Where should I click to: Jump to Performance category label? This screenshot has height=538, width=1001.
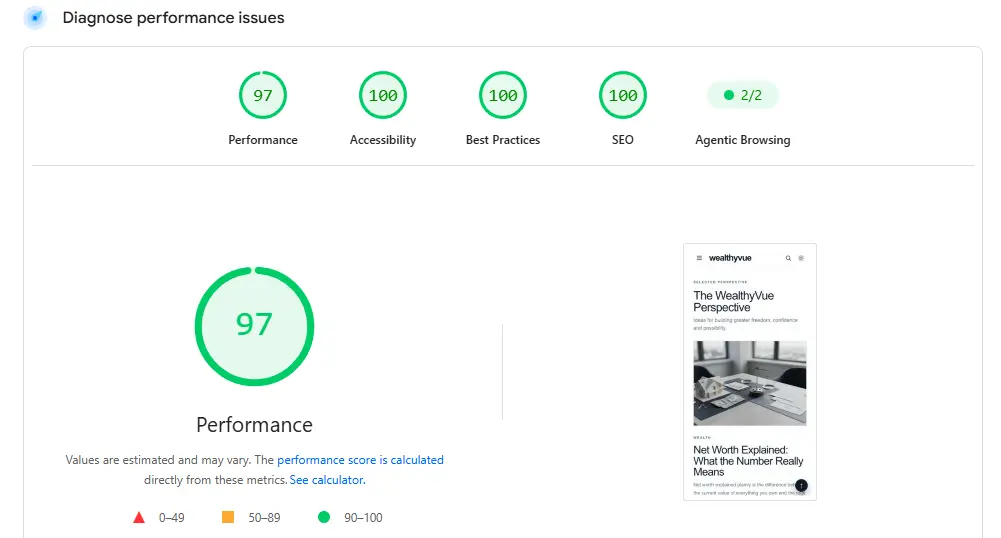262,140
